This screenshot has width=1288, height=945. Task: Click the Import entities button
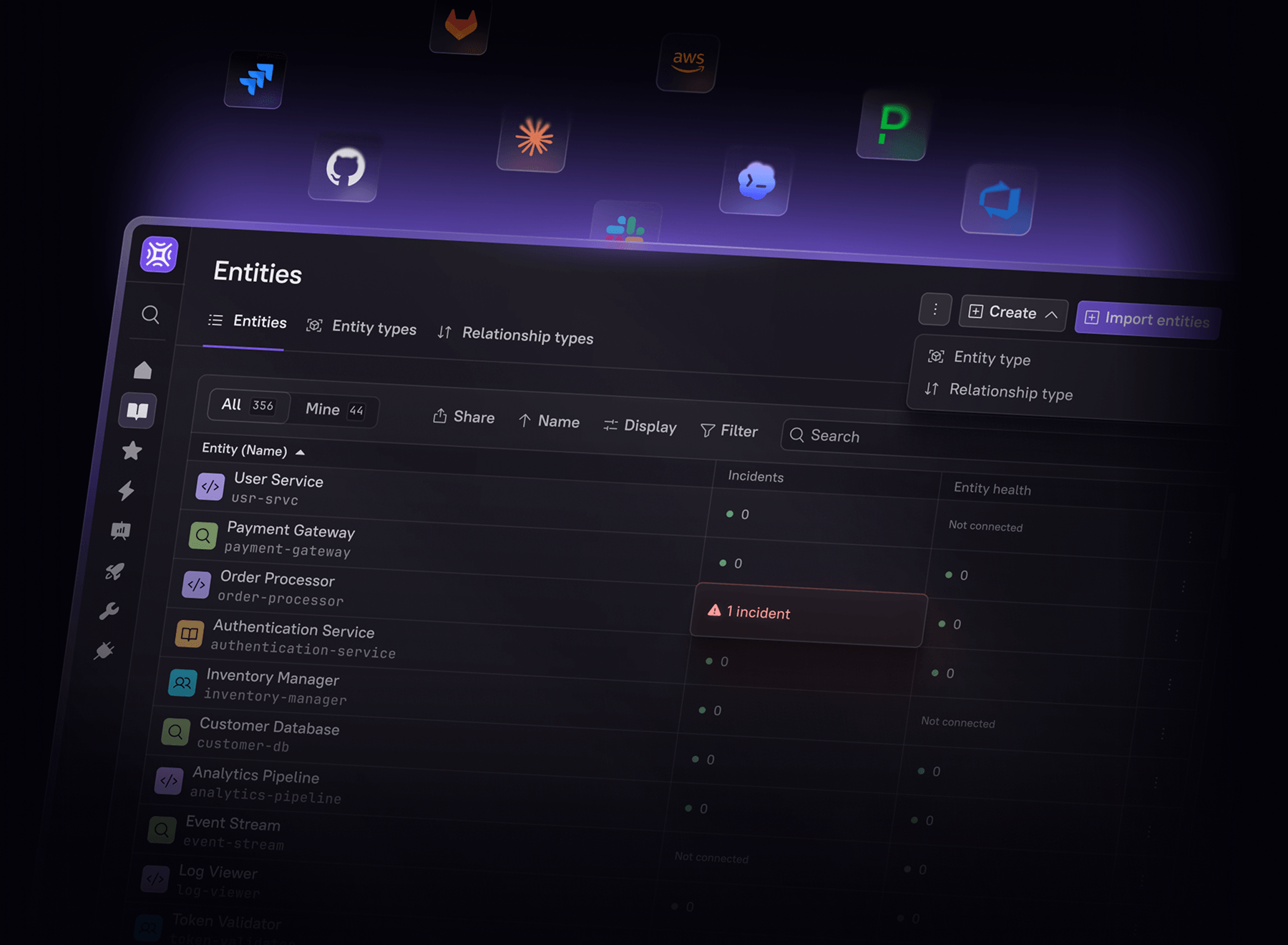point(1148,319)
